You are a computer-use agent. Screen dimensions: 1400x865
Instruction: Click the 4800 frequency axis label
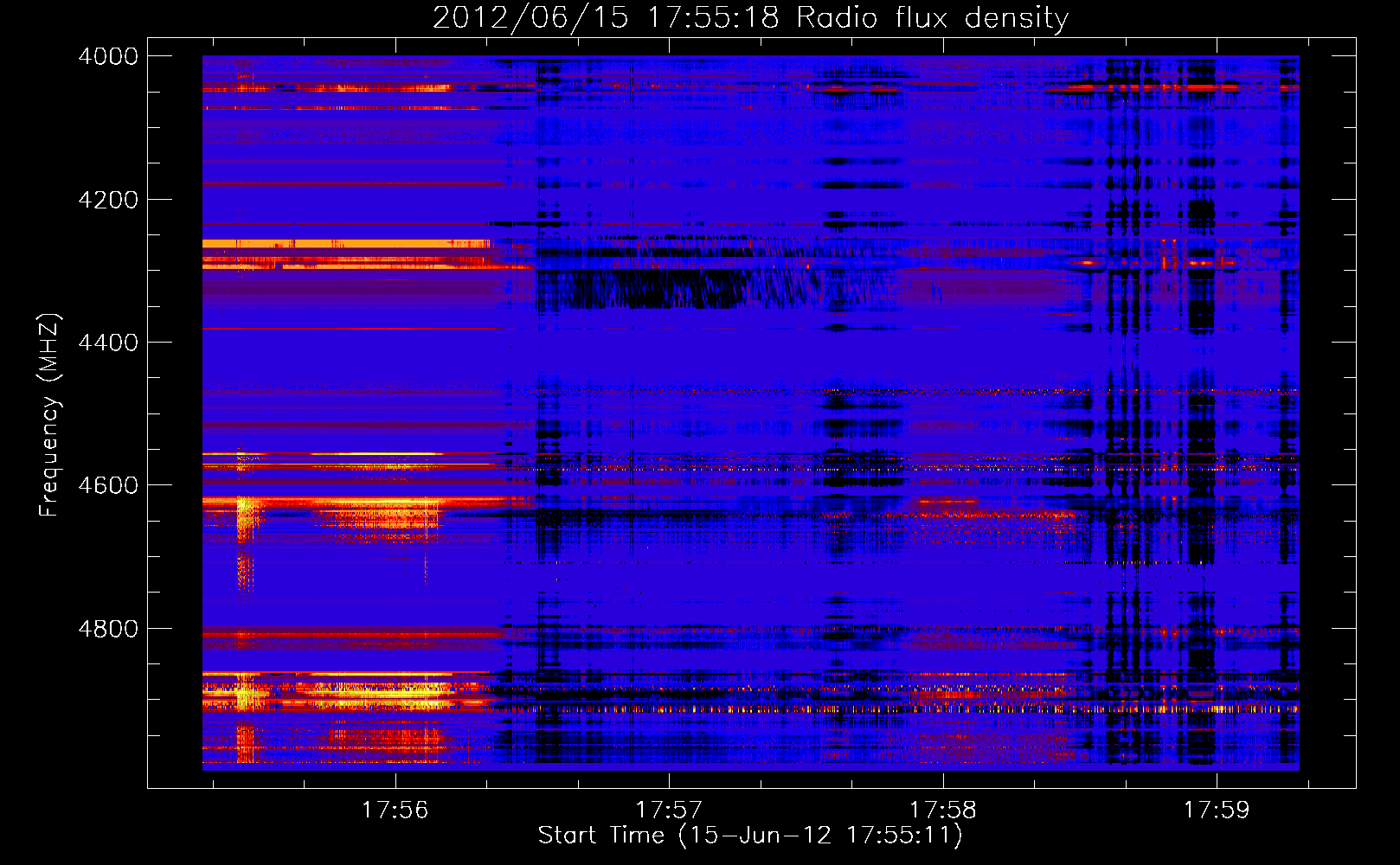coord(108,629)
